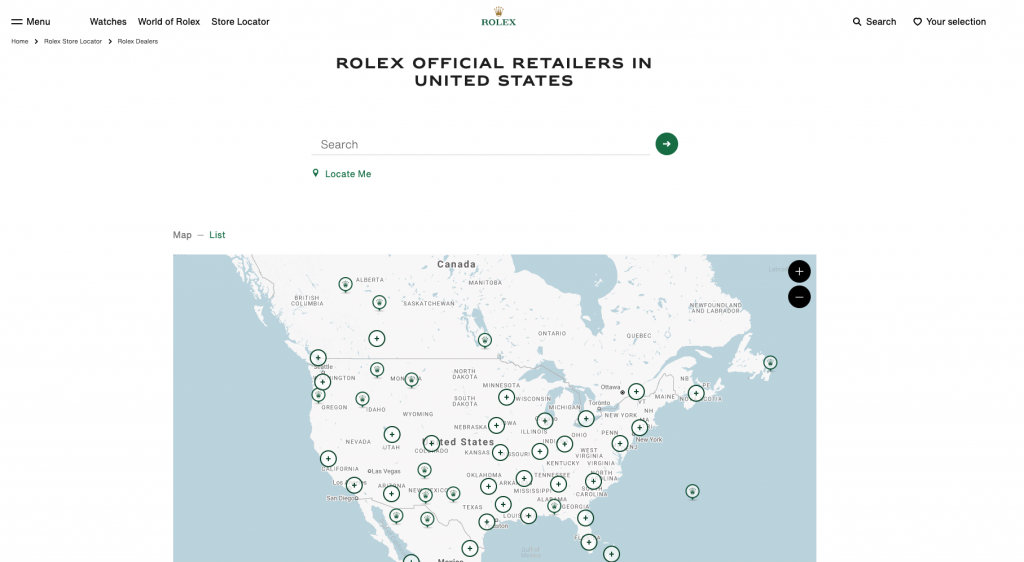The width and height of the screenshot is (1024, 562).
Task: Select crown pin over the Montana label
Action: (411, 379)
